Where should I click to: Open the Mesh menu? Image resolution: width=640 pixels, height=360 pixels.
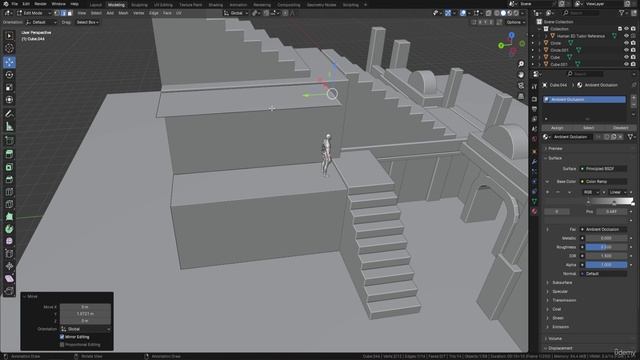(x=123, y=13)
